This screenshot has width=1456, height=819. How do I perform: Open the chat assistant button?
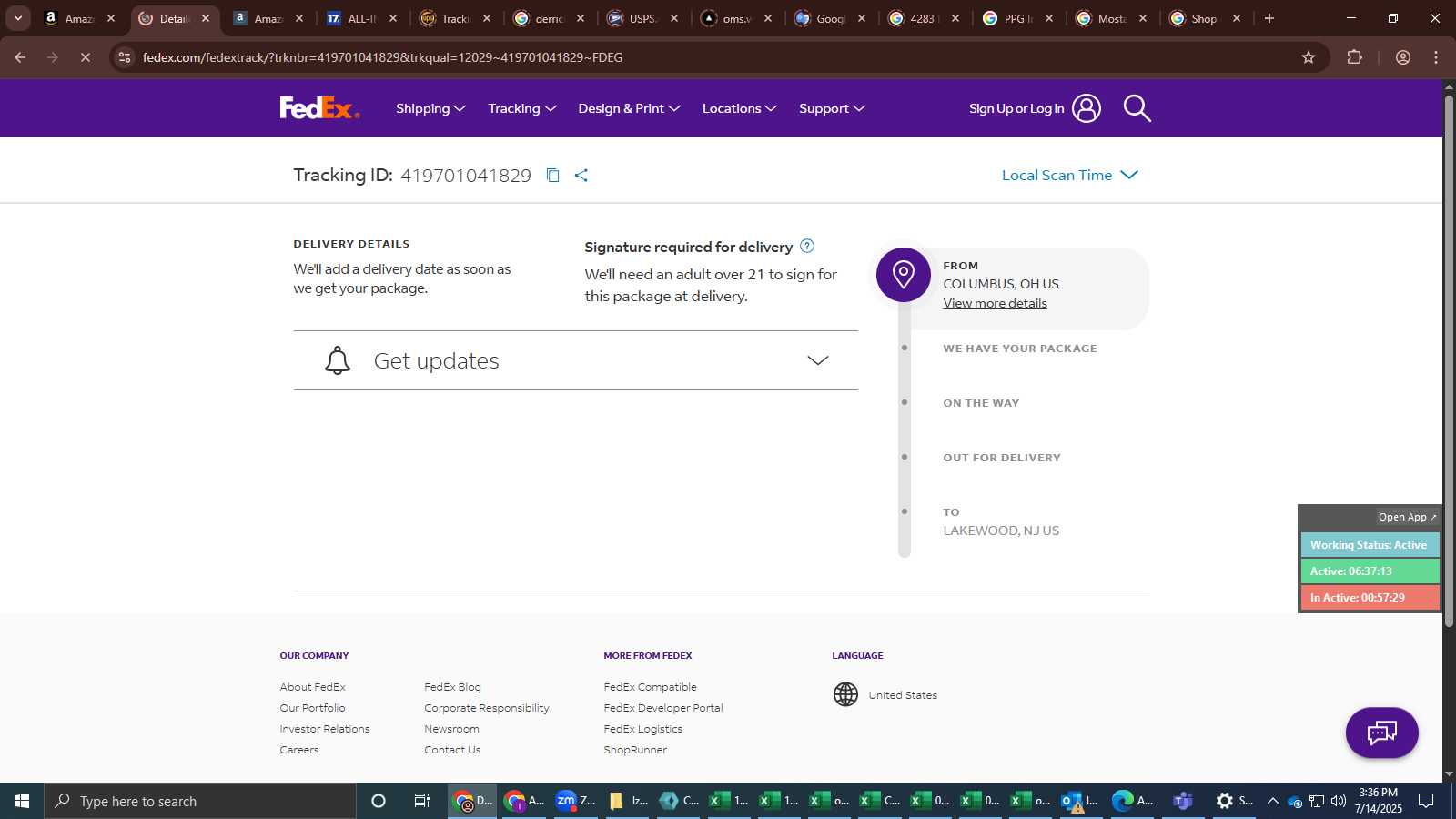[x=1381, y=733]
